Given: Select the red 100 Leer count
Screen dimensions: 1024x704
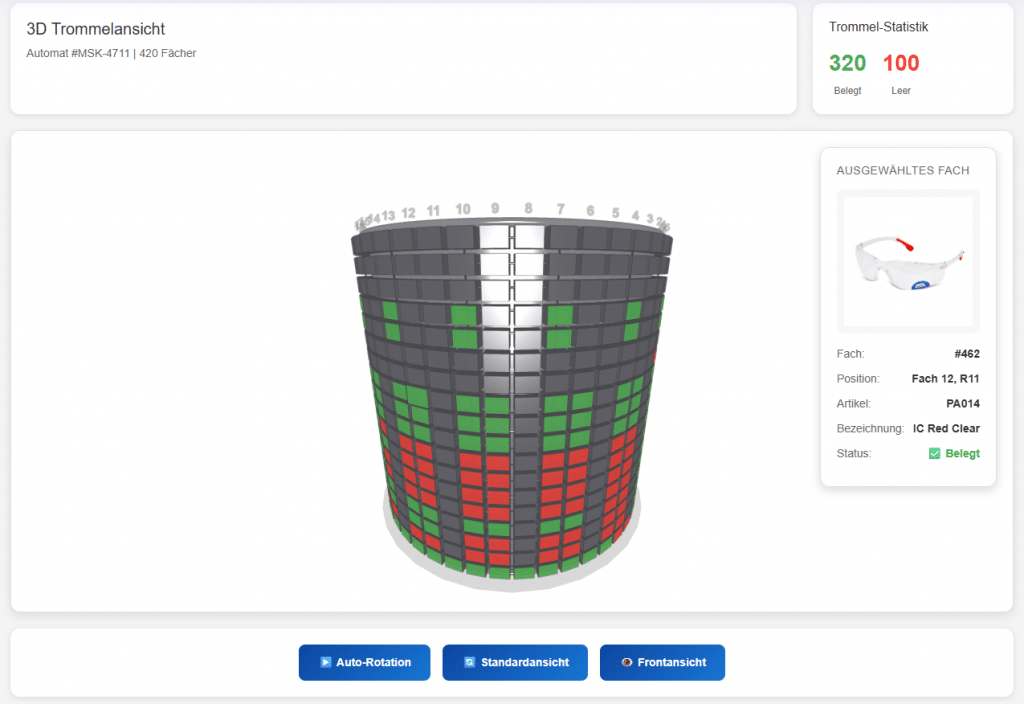Looking at the screenshot, I should point(901,63).
